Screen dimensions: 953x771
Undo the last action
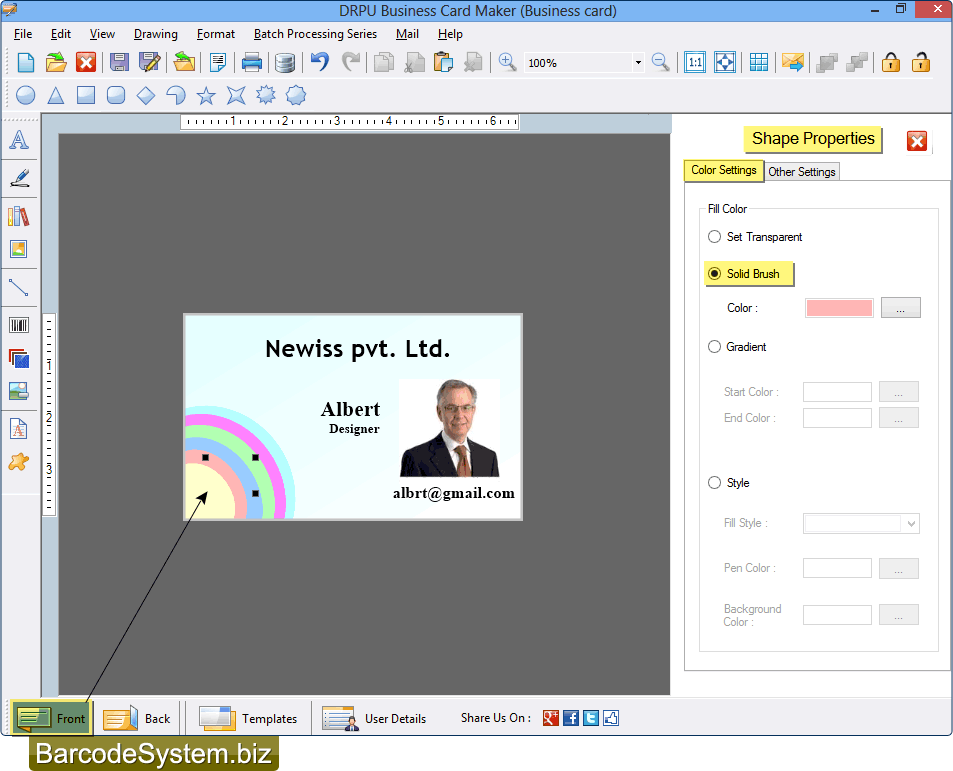coord(320,62)
